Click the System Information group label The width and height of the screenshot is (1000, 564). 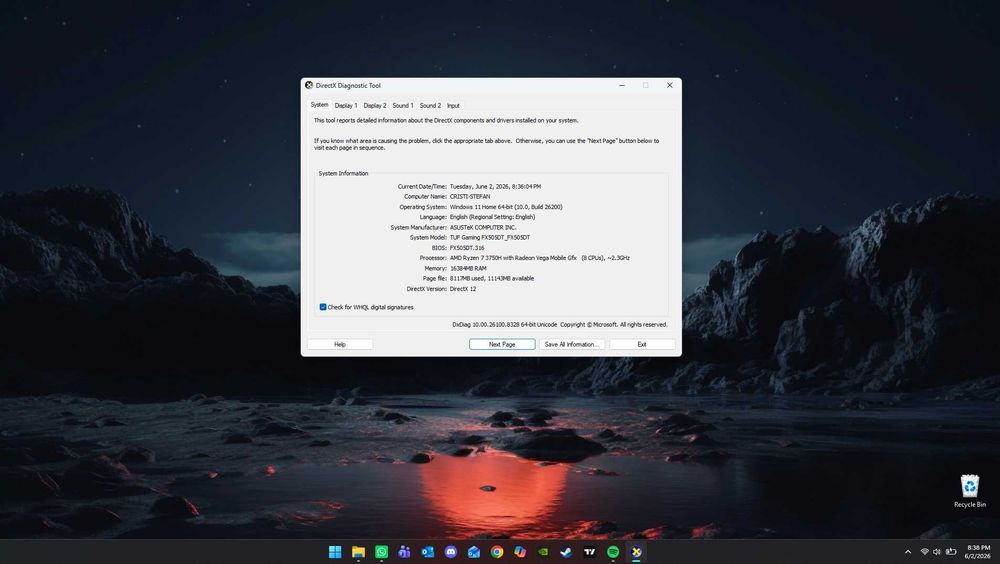click(x=343, y=173)
